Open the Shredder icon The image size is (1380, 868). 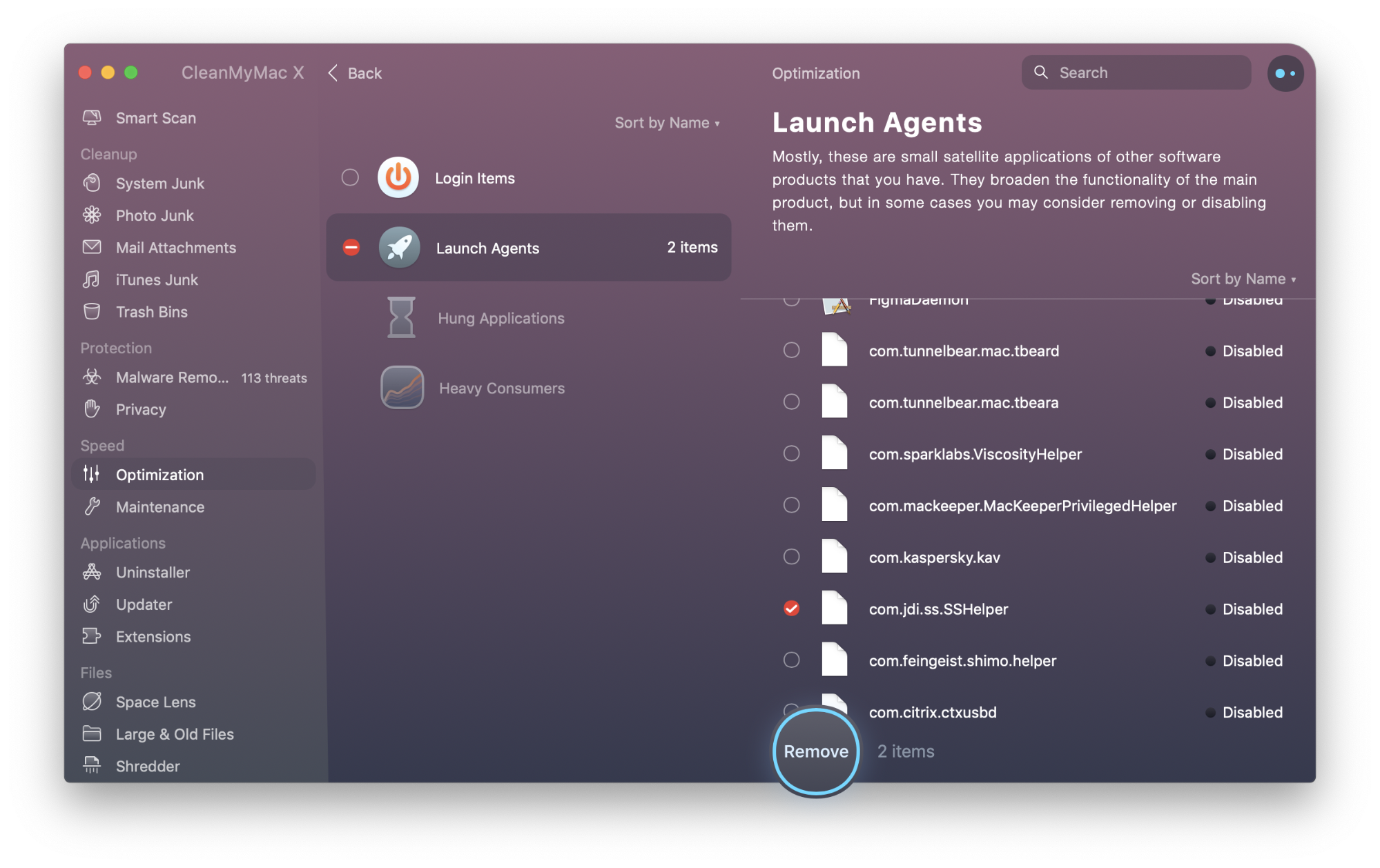click(x=92, y=766)
